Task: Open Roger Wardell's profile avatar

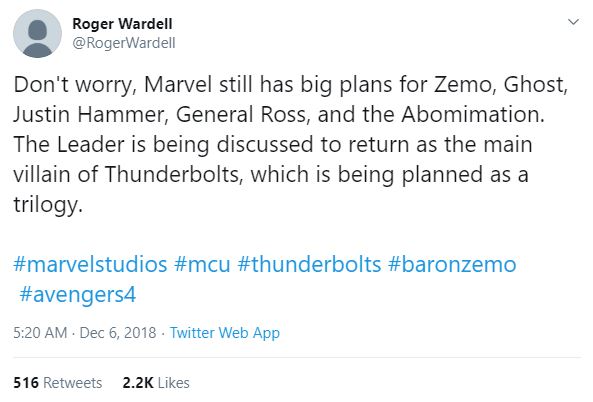Action: tap(37, 34)
